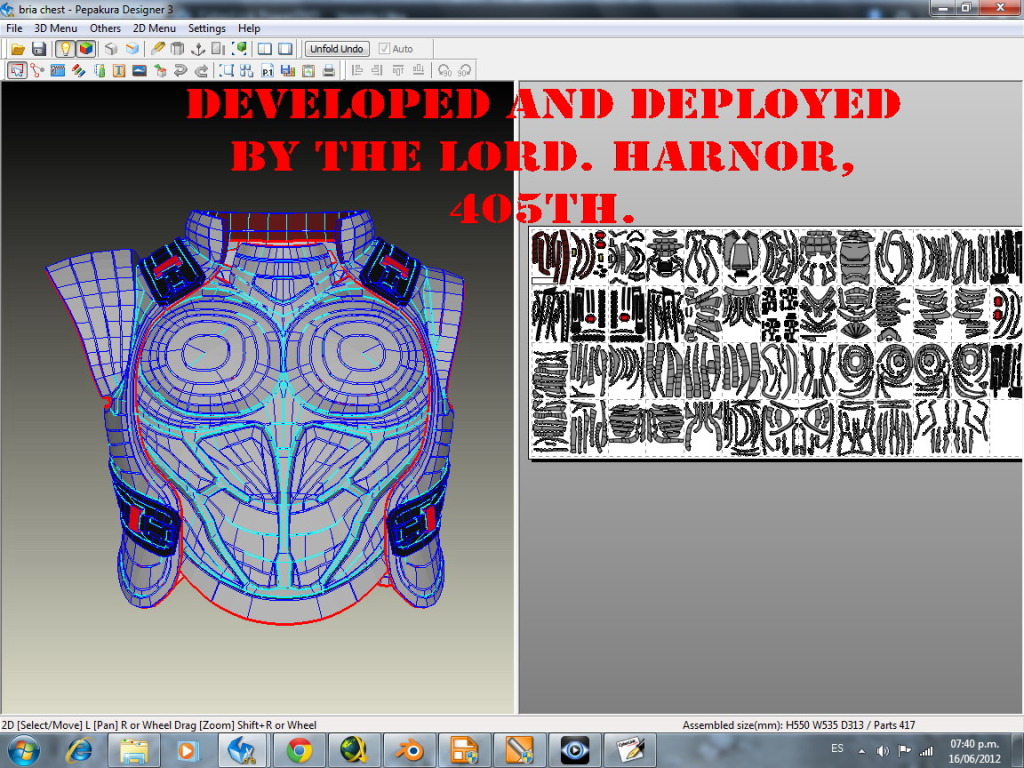This screenshot has height=768, width=1024.
Task: Open the 3D Menu
Action: coord(56,28)
